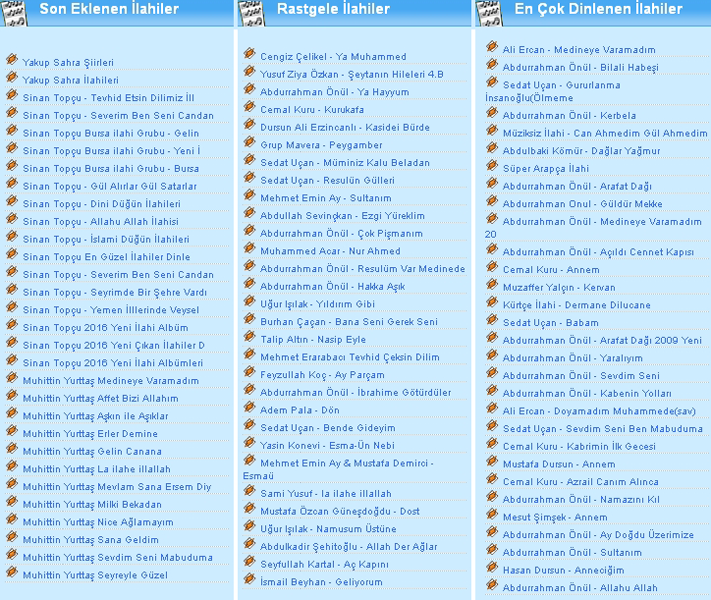Open Sinan Topçu Bursa ilahi Grubu - Gelin
Image resolution: width=711 pixels, height=600 pixels.
(111, 133)
